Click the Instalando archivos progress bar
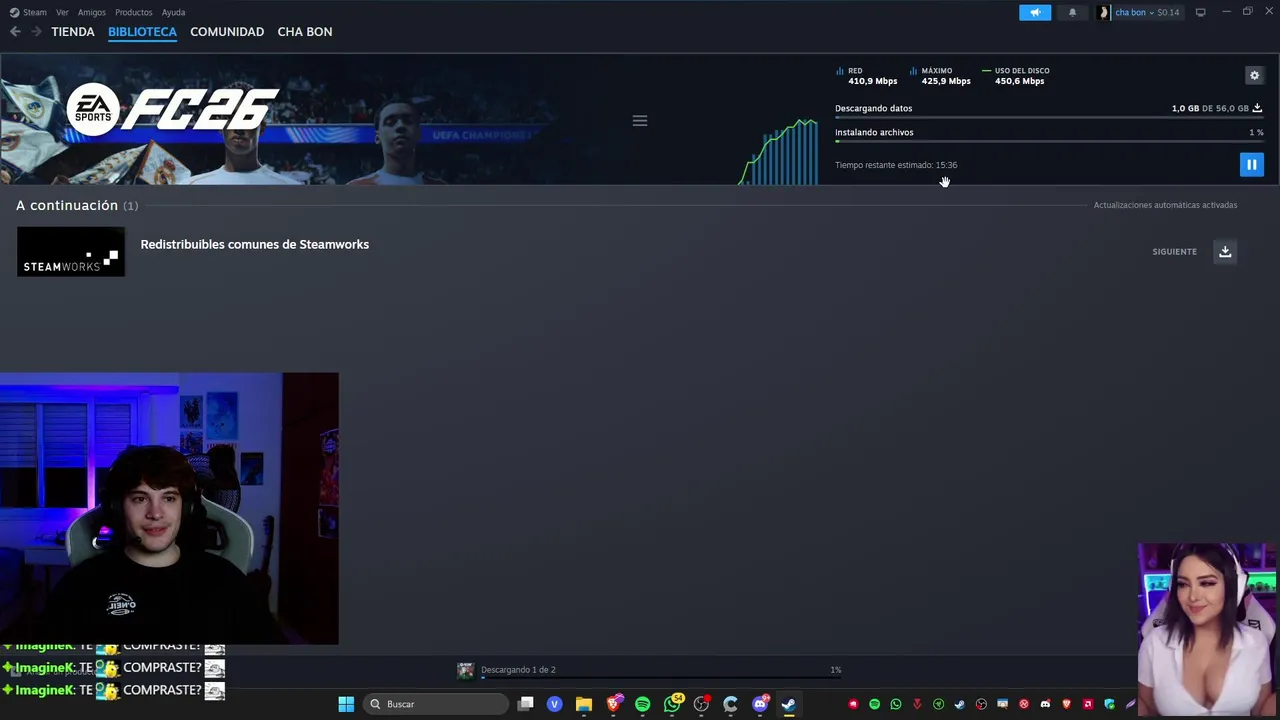This screenshot has height=720, width=1280. (1049, 141)
